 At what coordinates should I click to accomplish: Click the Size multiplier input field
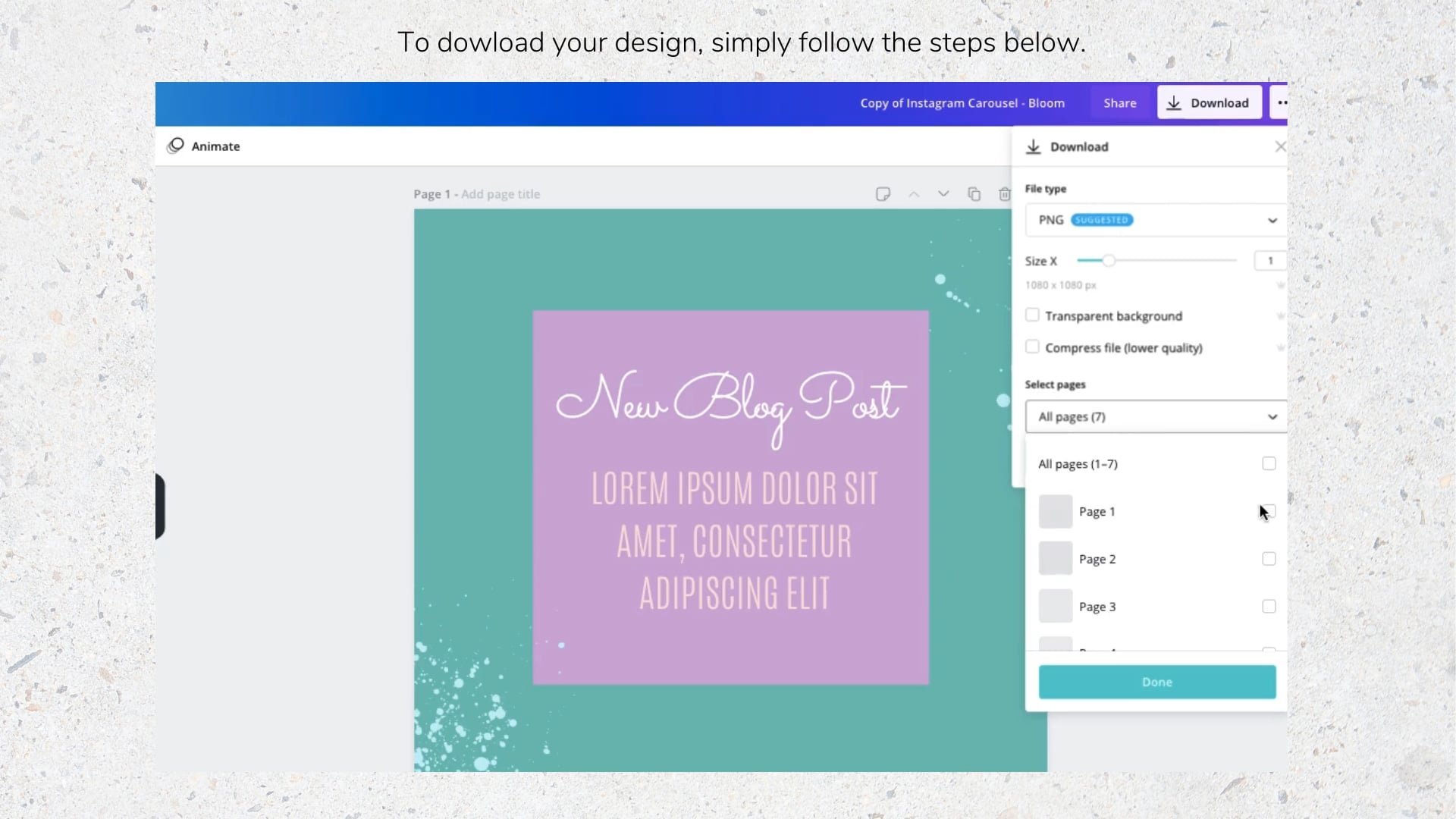coord(1270,260)
